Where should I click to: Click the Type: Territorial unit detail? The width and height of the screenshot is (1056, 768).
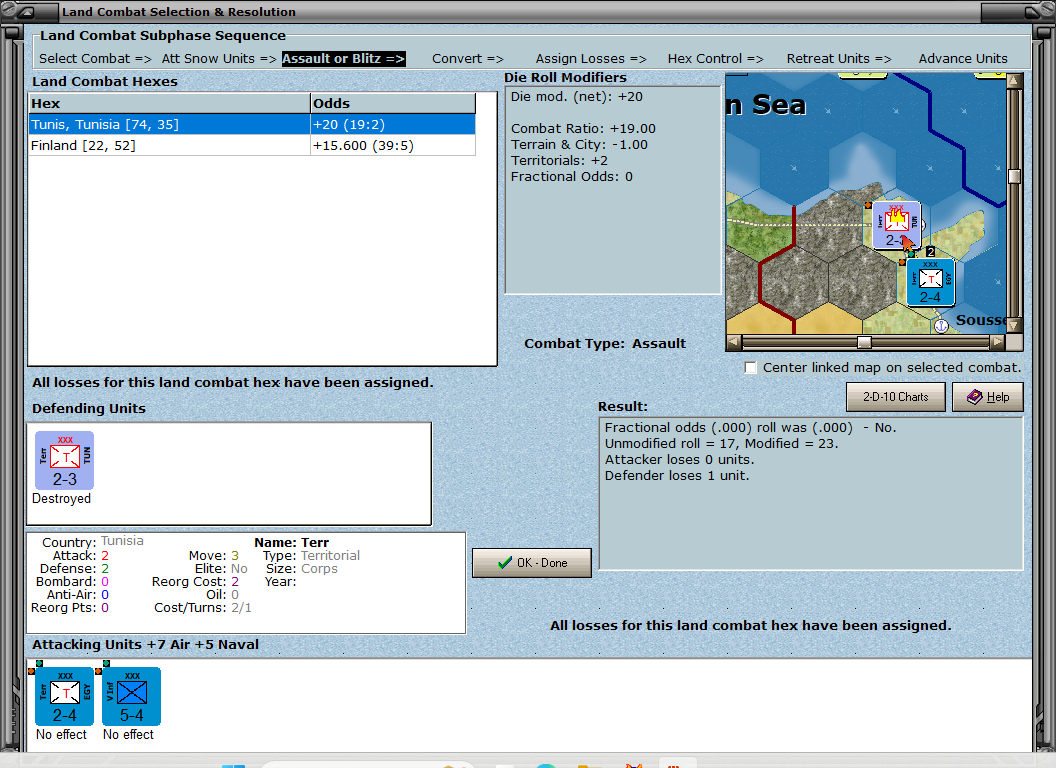click(311, 556)
